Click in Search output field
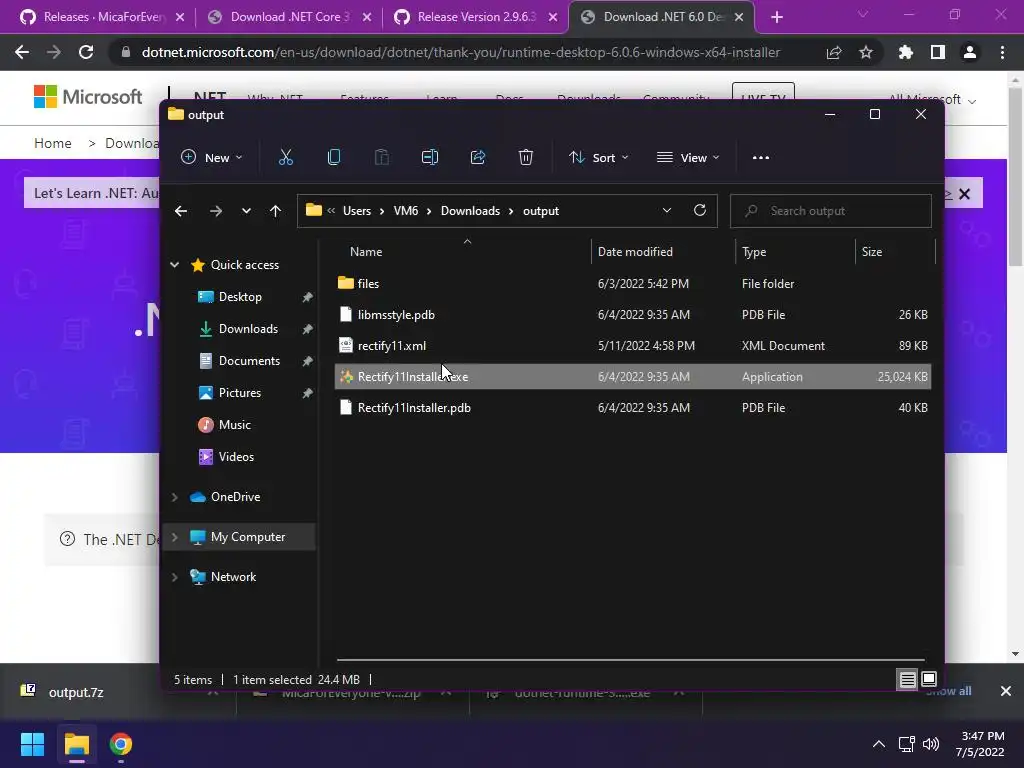Viewport: 1024px width, 768px height. tap(831, 211)
